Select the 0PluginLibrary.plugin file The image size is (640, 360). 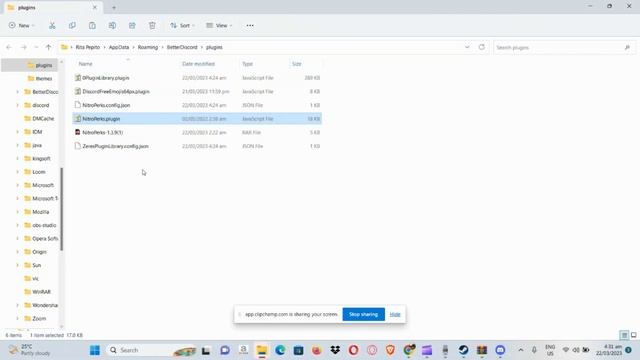pyautogui.click(x=197, y=78)
